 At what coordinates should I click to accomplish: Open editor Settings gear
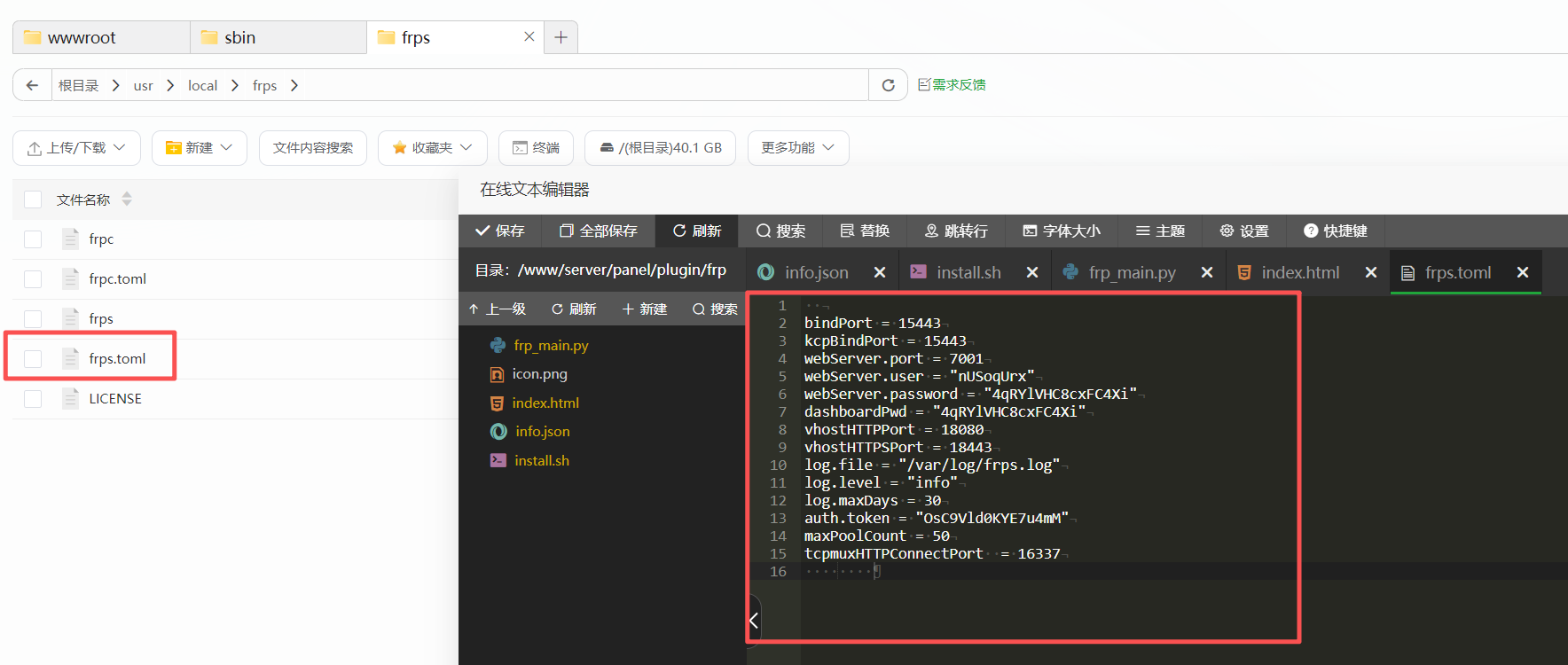[1244, 231]
